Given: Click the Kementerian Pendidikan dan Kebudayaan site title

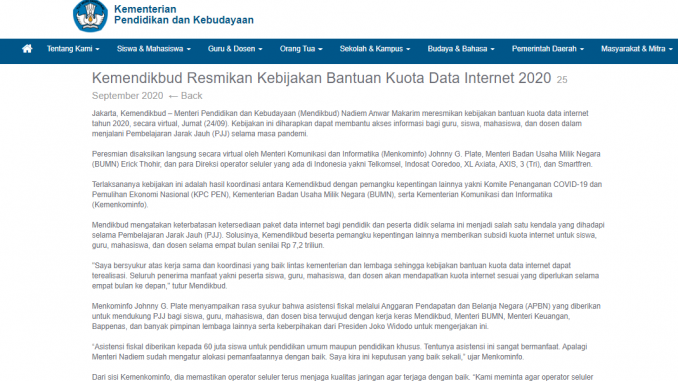Looking at the screenshot, I should [x=184, y=14].
